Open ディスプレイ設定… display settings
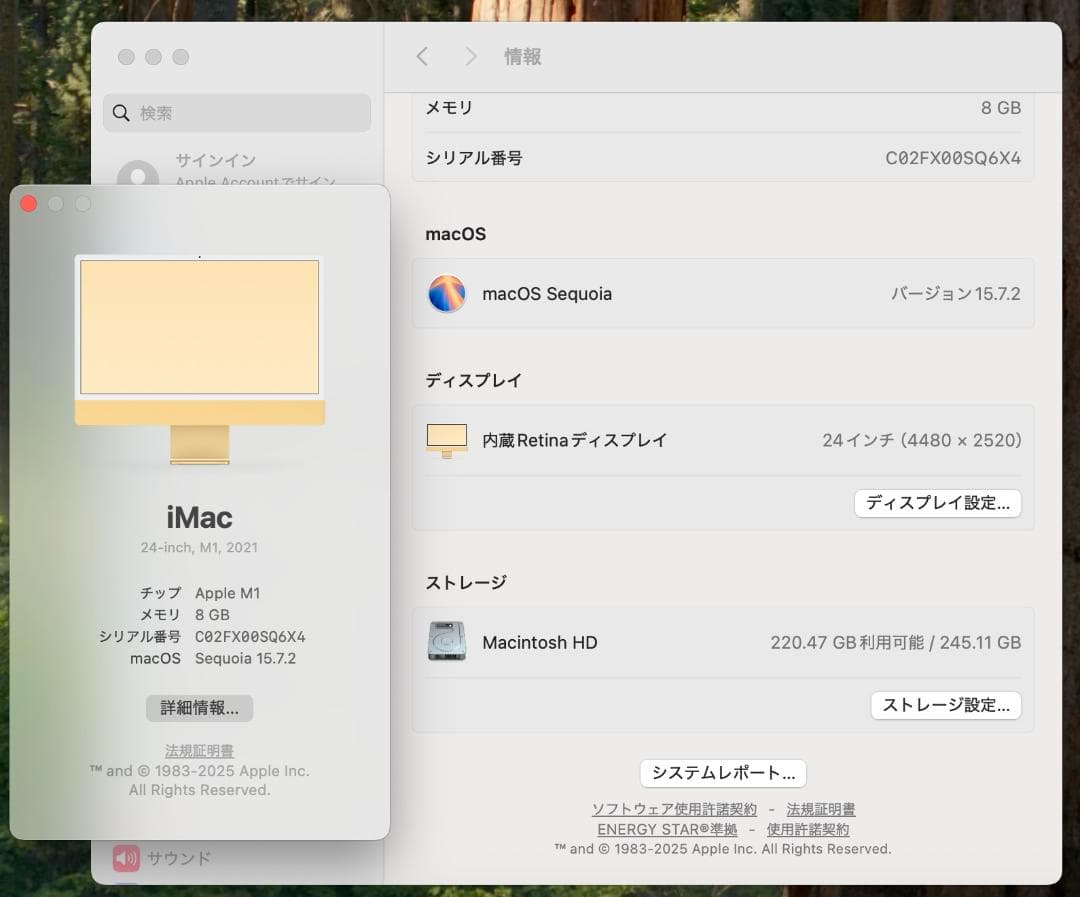Image resolution: width=1080 pixels, height=897 pixels. [937, 503]
